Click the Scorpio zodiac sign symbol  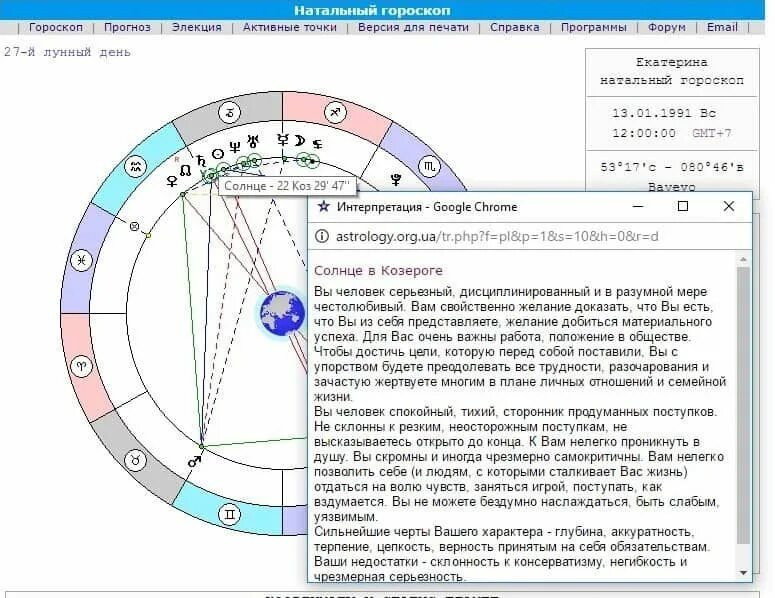(429, 167)
